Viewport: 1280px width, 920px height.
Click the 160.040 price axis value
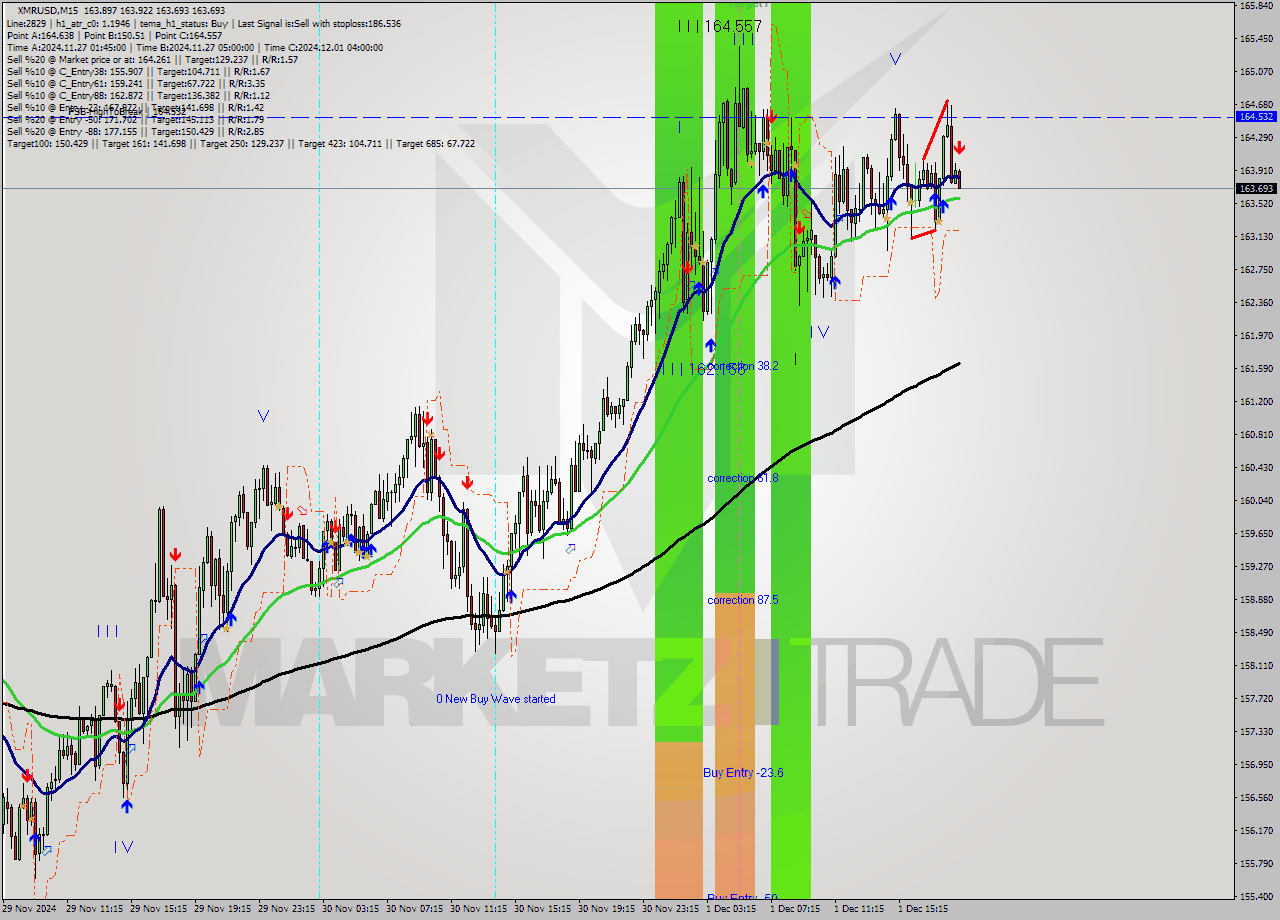1256,501
